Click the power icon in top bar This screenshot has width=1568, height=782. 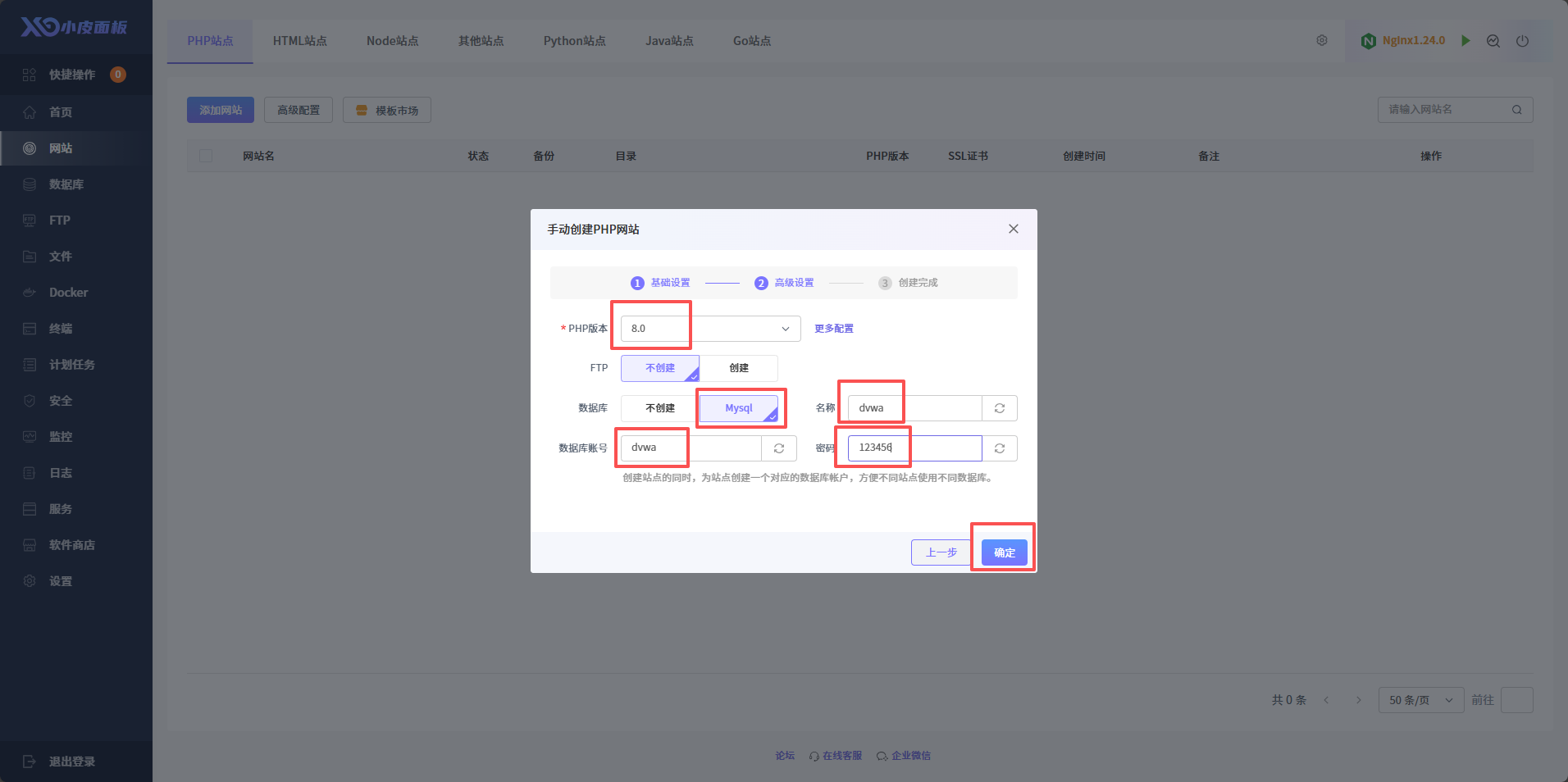(x=1522, y=41)
